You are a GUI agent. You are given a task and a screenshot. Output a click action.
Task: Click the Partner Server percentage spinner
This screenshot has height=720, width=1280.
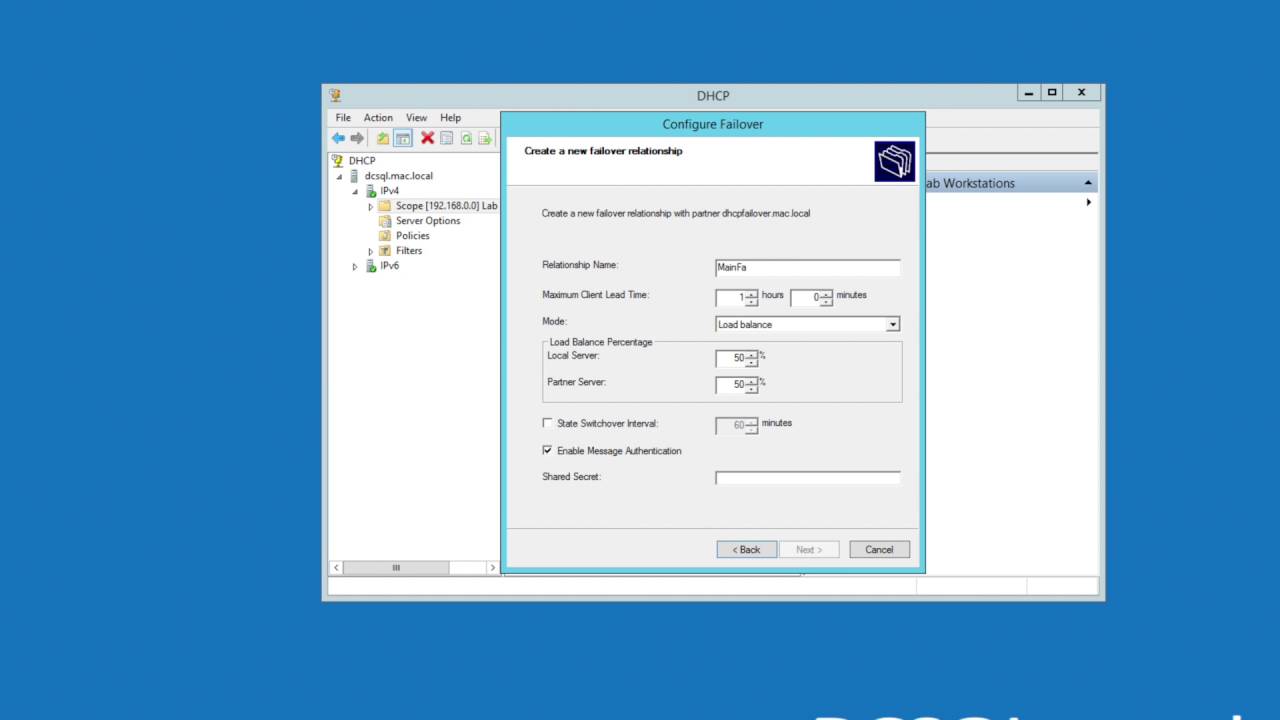751,385
